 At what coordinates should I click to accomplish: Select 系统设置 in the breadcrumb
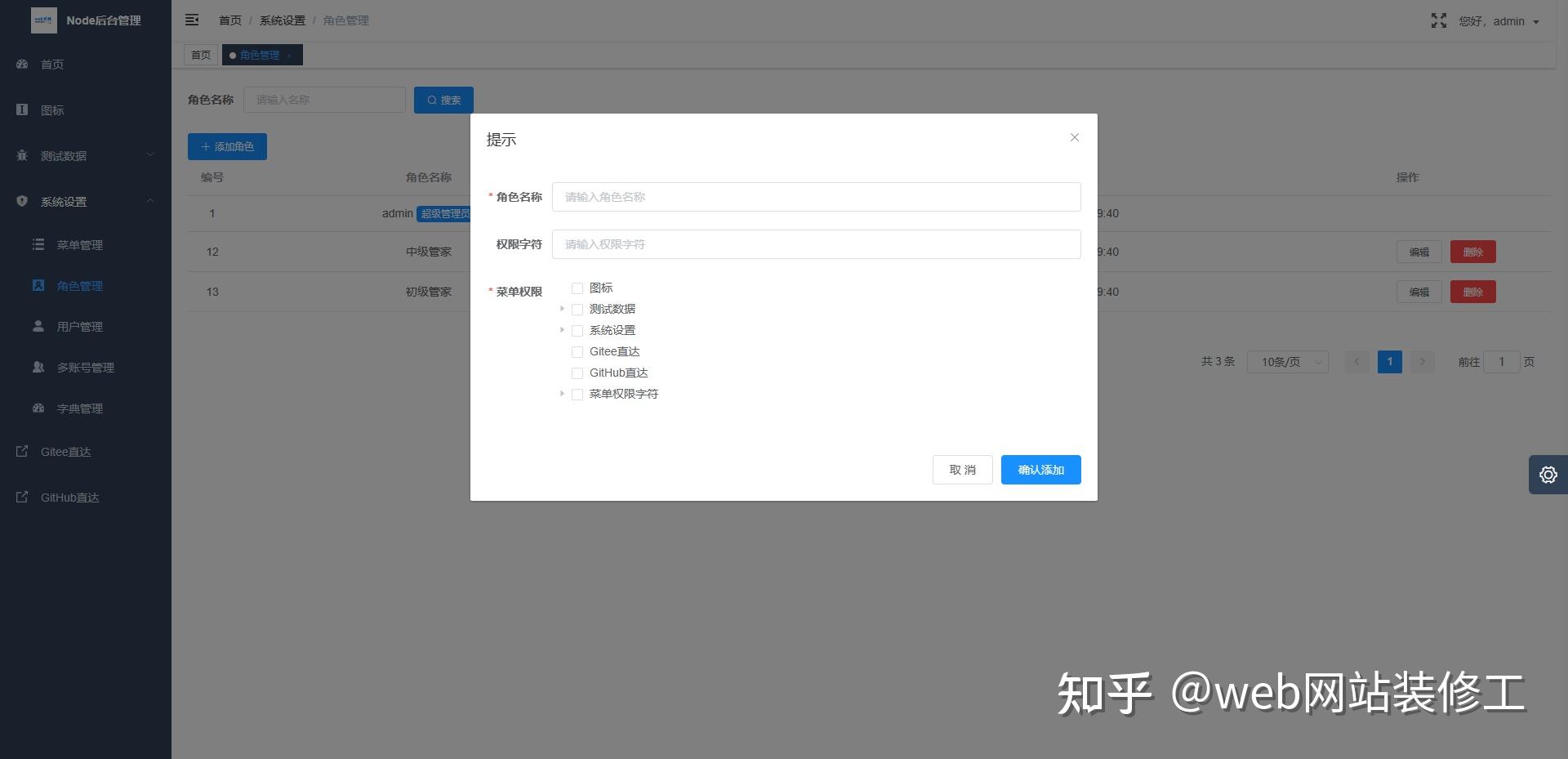[x=282, y=20]
